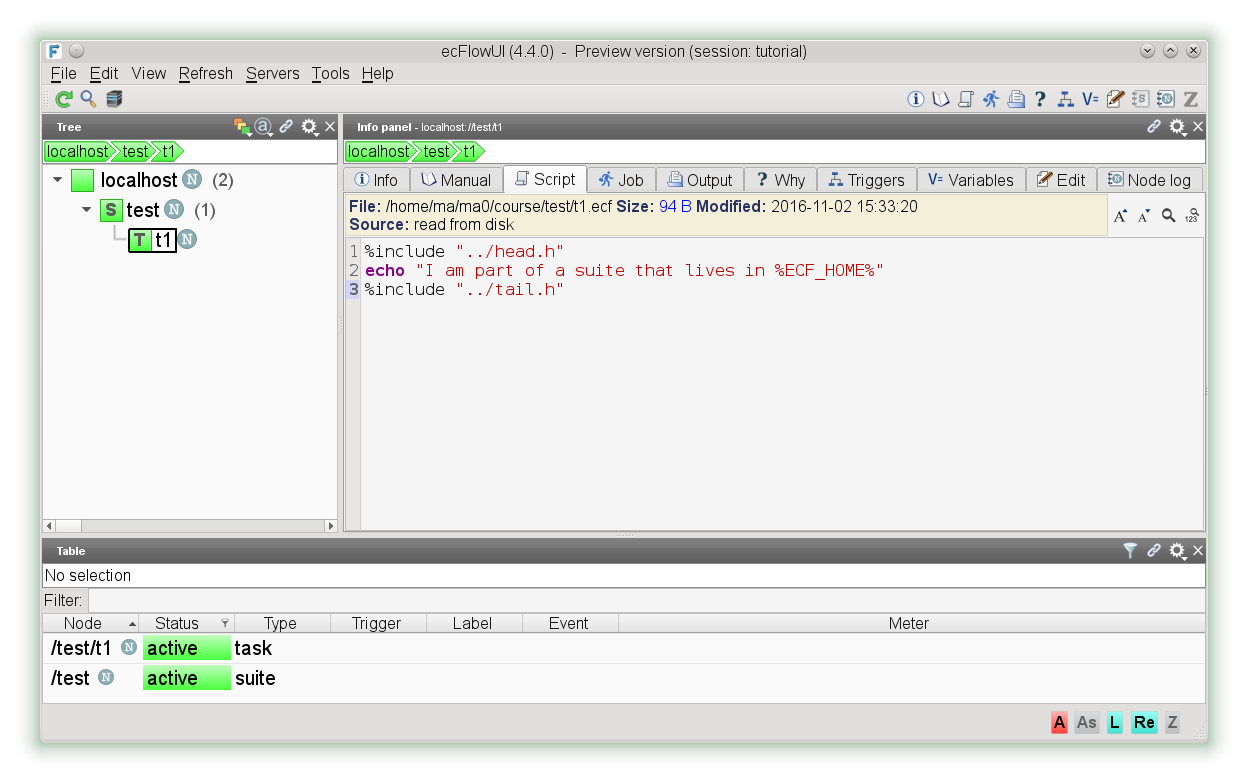Toggle the link icon in Tree panel header
The width and height of the screenshot is (1248, 783).
click(x=286, y=127)
